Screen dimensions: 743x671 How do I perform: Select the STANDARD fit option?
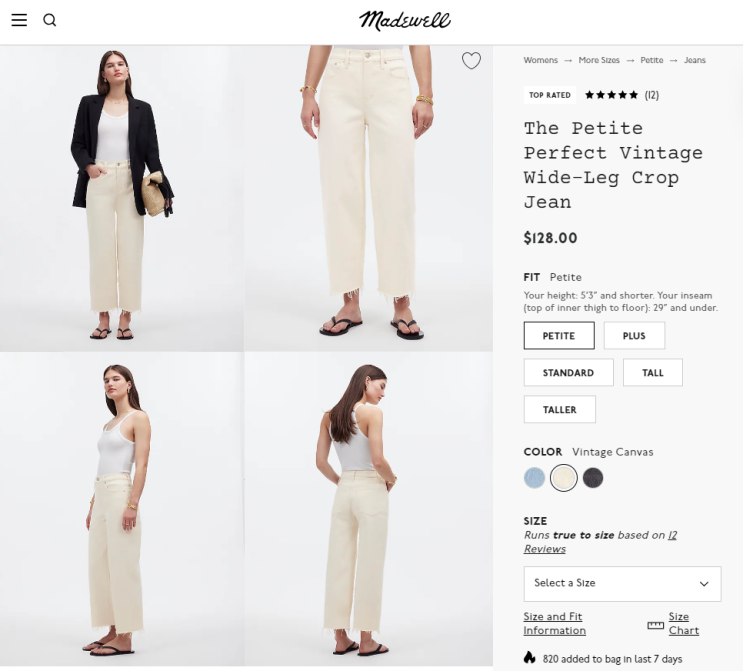(568, 372)
